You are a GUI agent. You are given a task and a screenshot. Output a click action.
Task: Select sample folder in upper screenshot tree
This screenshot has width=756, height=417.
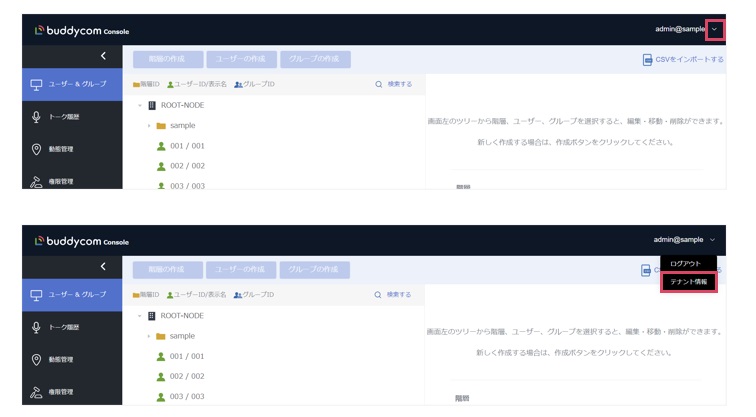tap(176, 126)
